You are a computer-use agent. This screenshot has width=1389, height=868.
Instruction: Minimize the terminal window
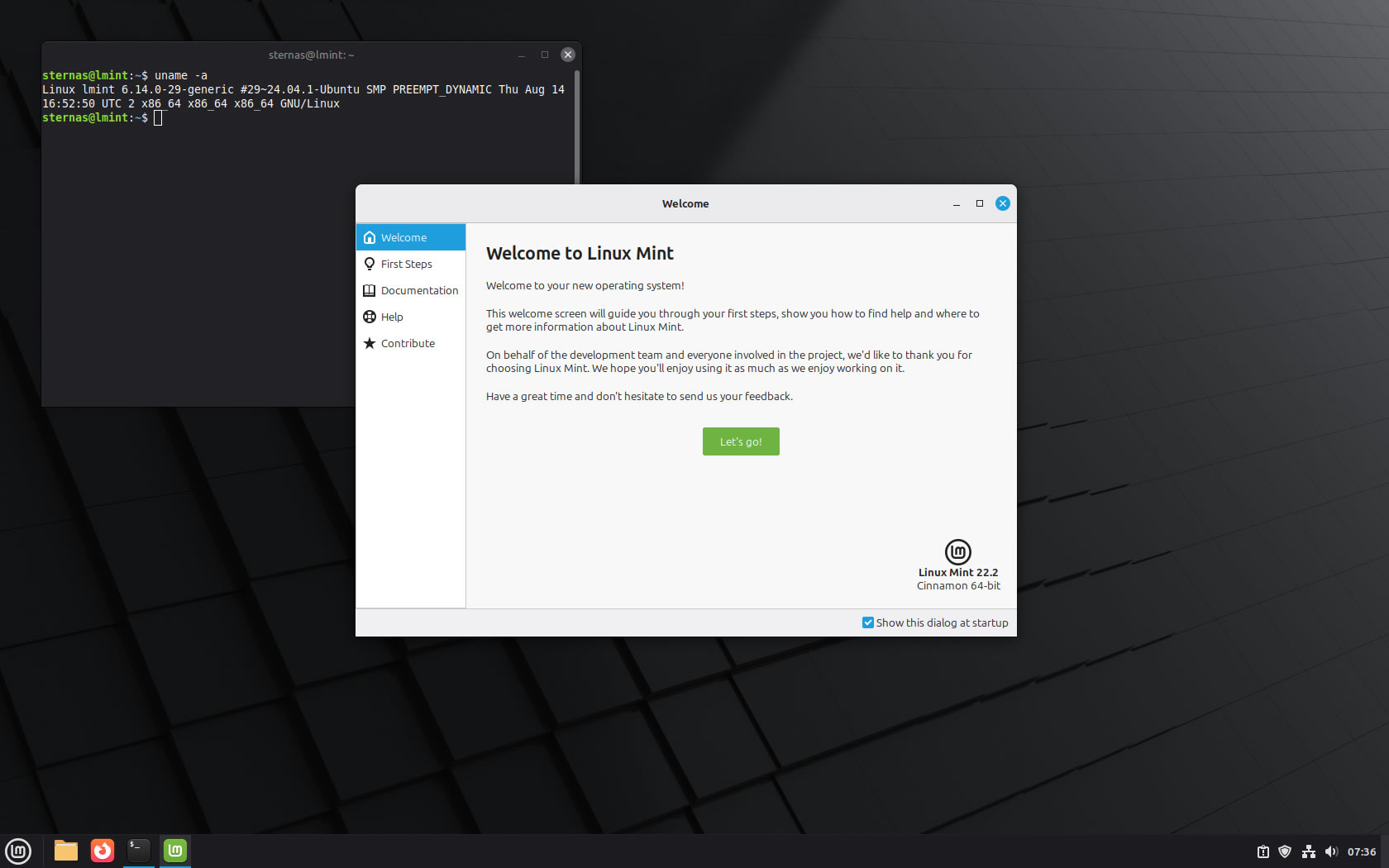[x=522, y=55]
